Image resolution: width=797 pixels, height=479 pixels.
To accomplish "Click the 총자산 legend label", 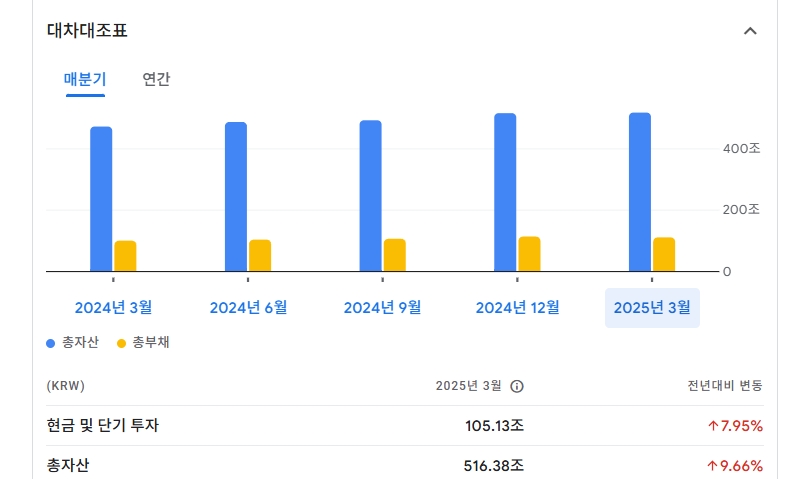I will (x=80, y=343).
